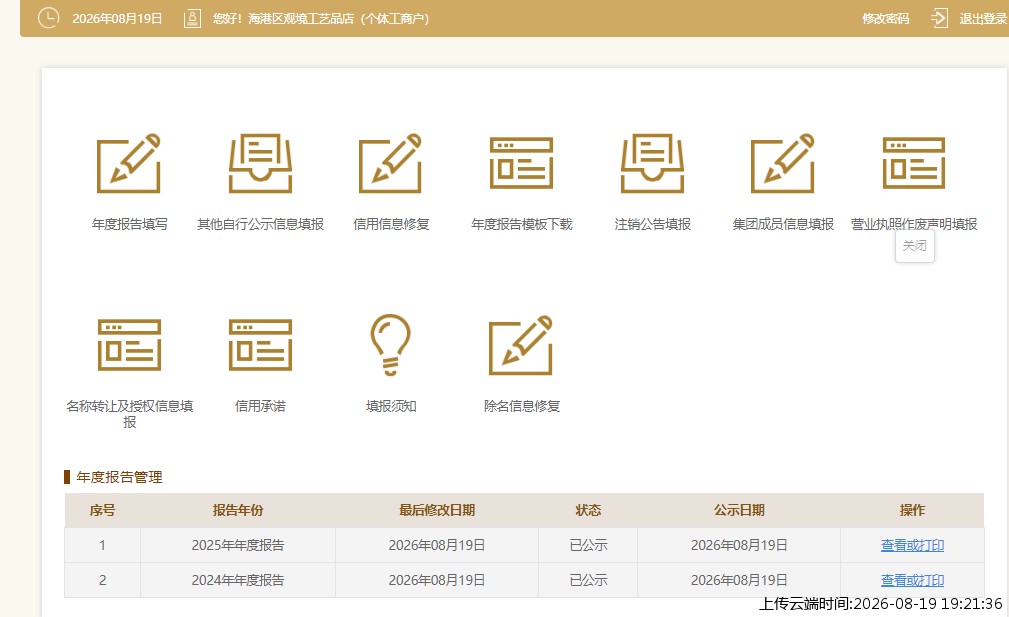This screenshot has width=1009, height=617.
Task: Click the 年度报告管理 section heading
Action: pyautogui.click(x=119, y=477)
